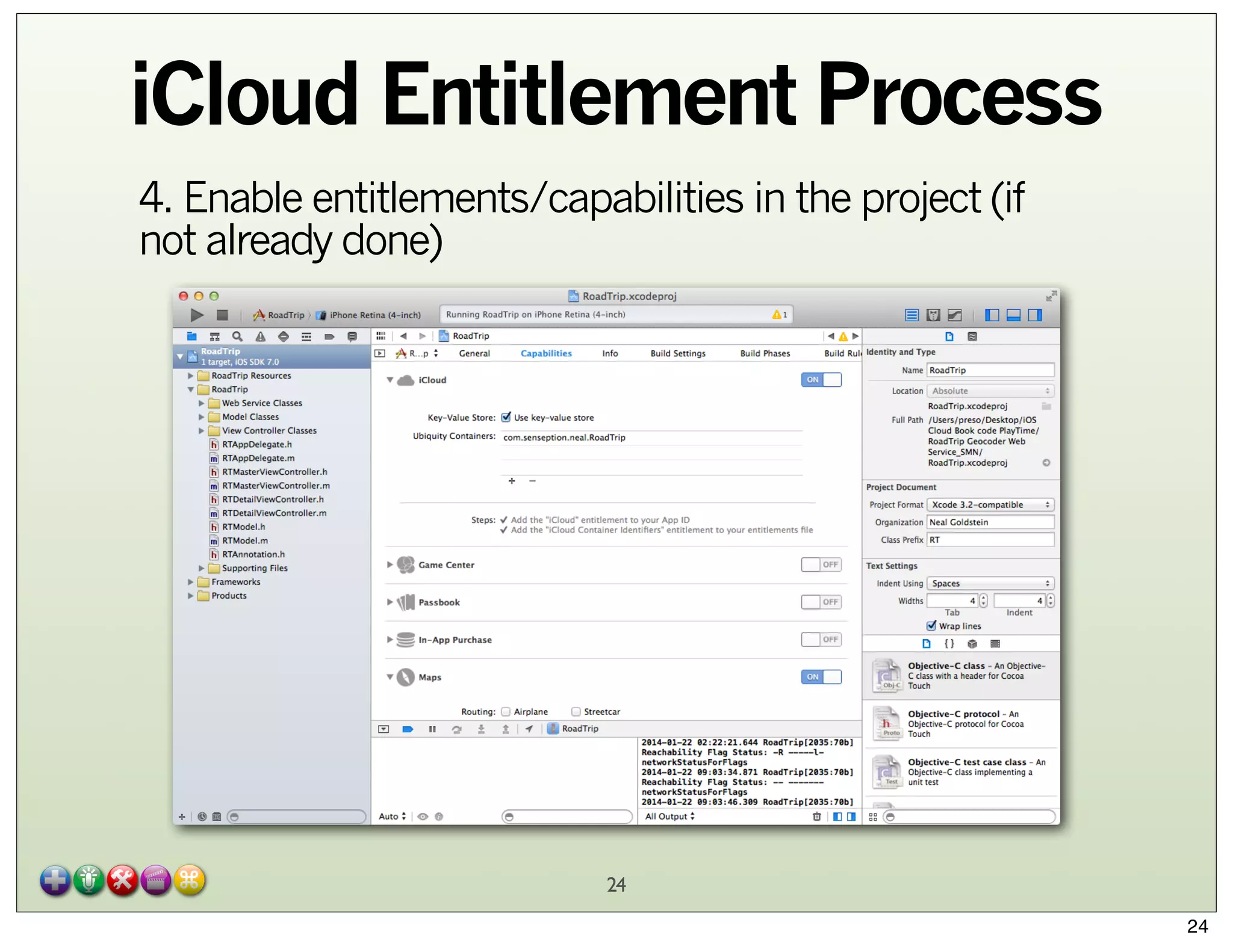Open the Auto variables view selector
Viewport: 1233px width, 952px height.
pos(393,817)
